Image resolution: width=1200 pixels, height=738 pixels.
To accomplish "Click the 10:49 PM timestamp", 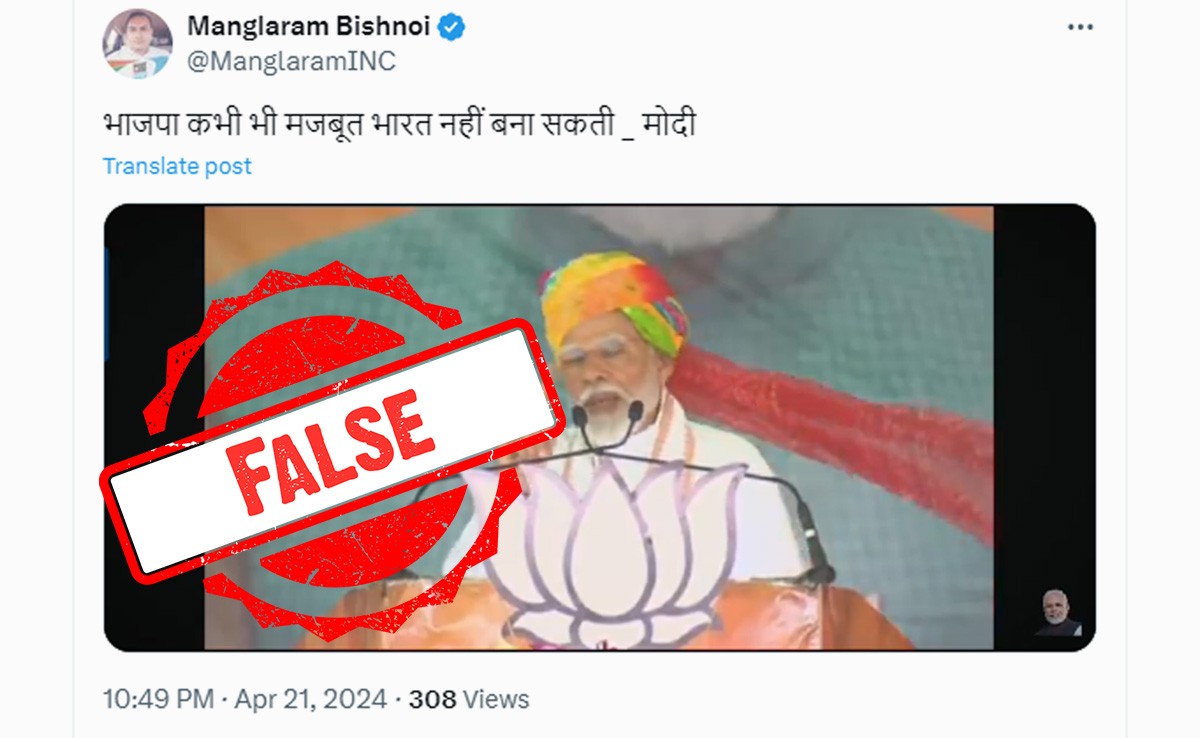I will (x=158, y=699).
